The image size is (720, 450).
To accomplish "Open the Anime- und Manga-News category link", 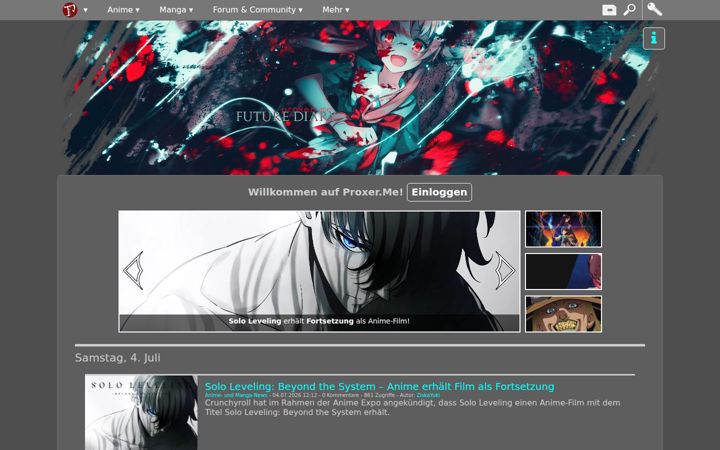I will click(x=236, y=395).
